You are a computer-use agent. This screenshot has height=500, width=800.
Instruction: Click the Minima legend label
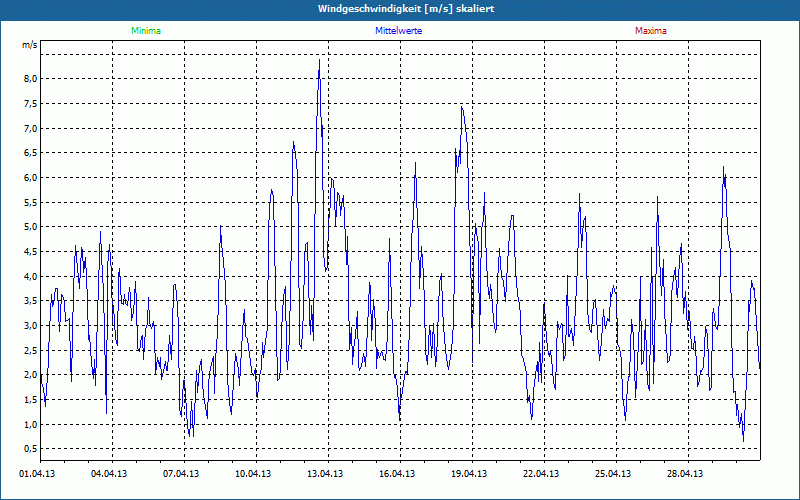(145, 31)
